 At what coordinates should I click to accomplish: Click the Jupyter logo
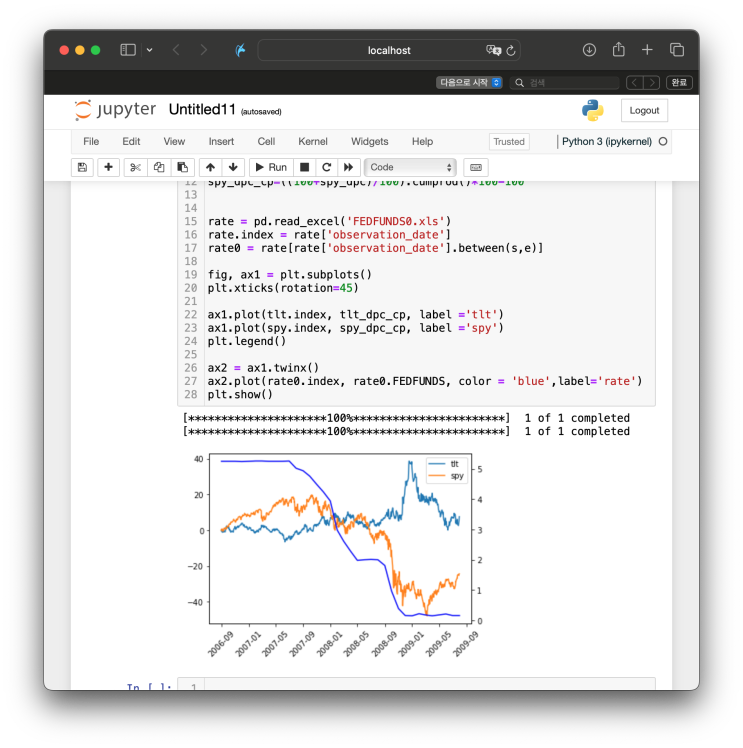(115, 110)
